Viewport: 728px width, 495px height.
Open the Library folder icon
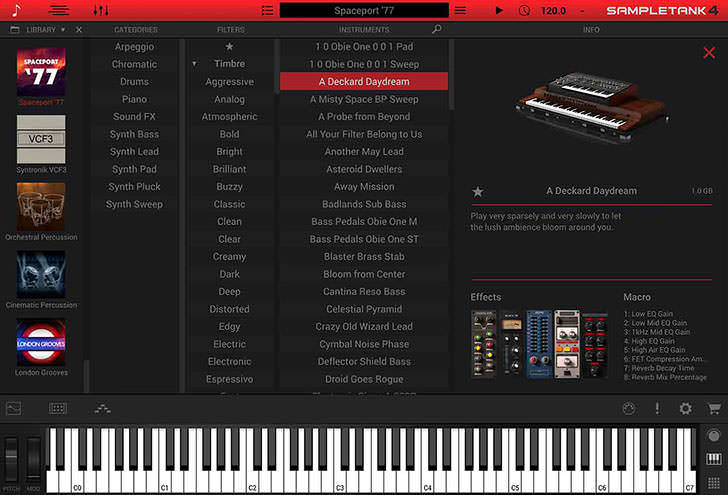[15, 30]
